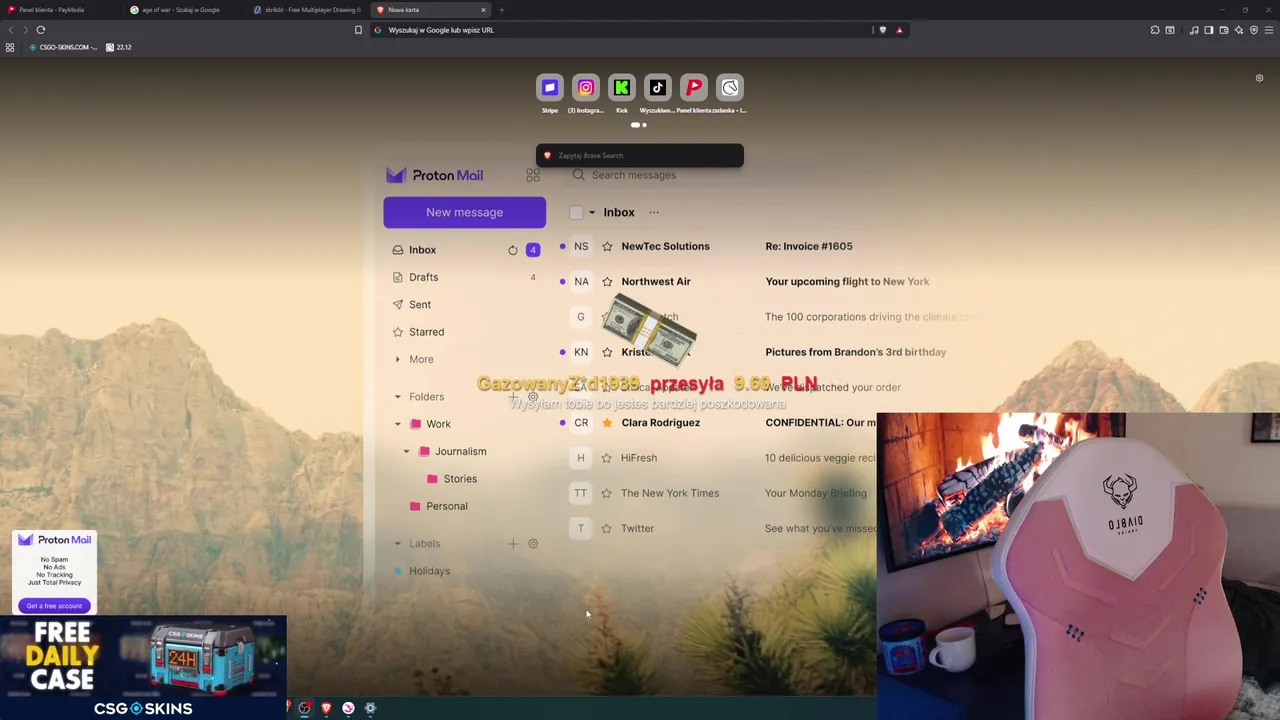
Task: Open the Extensions puzzle icon
Action: click(x=1155, y=30)
